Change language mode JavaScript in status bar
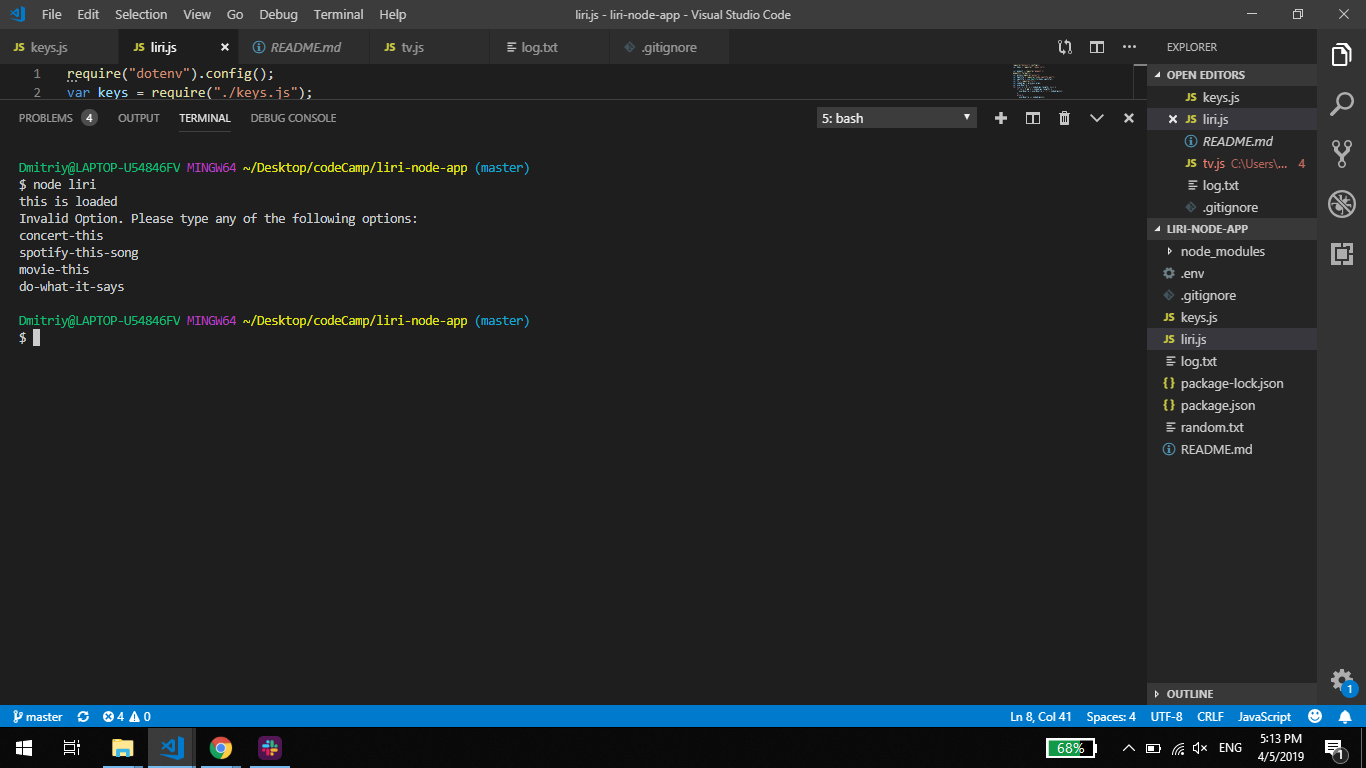 (1264, 717)
